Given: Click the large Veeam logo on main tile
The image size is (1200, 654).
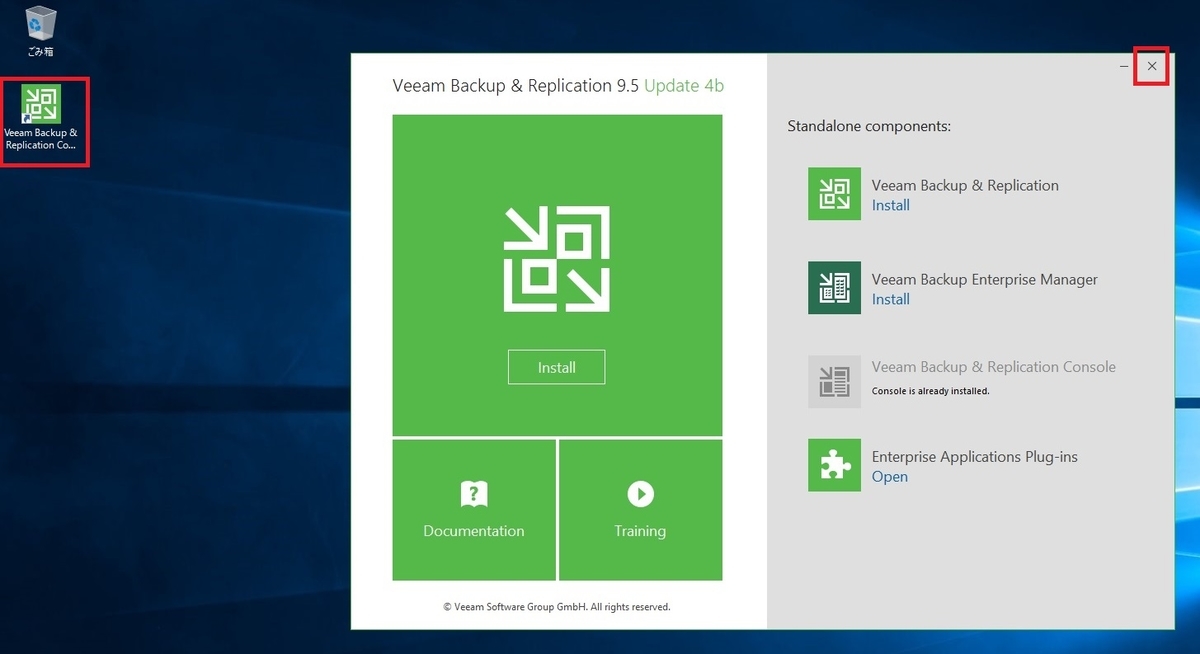Looking at the screenshot, I should pyautogui.click(x=557, y=260).
